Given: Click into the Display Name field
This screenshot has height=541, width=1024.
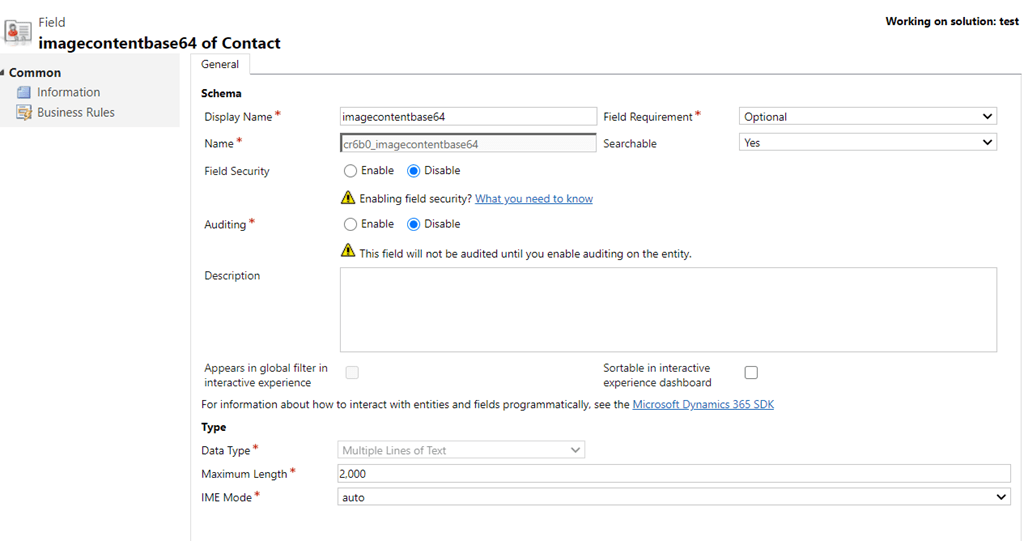Looking at the screenshot, I should click(x=468, y=117).
